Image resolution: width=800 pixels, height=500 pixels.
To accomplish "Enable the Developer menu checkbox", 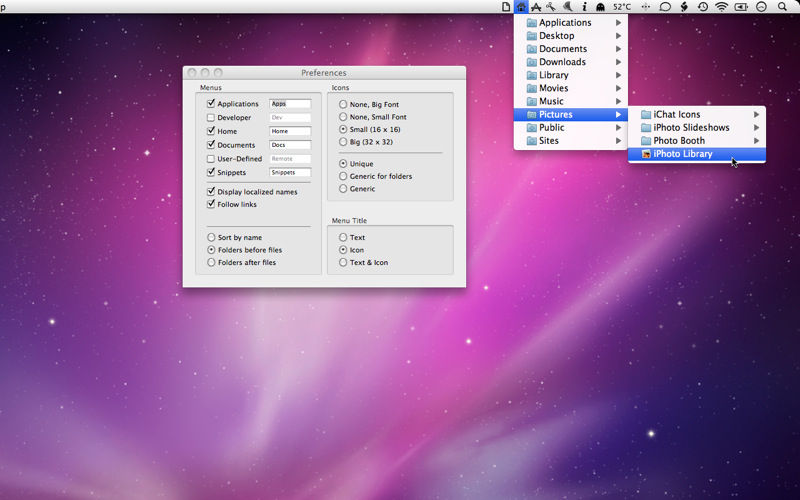I will (x=211, y=117).
